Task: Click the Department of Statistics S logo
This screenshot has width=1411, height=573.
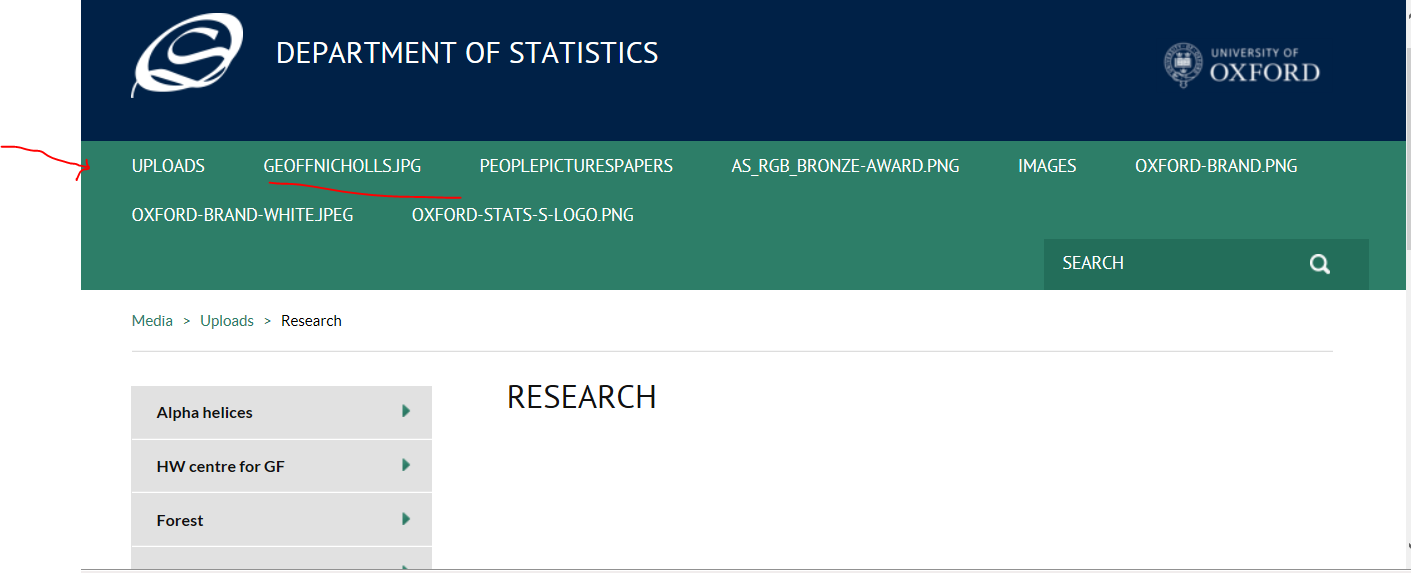Action: tap(187, 55)
